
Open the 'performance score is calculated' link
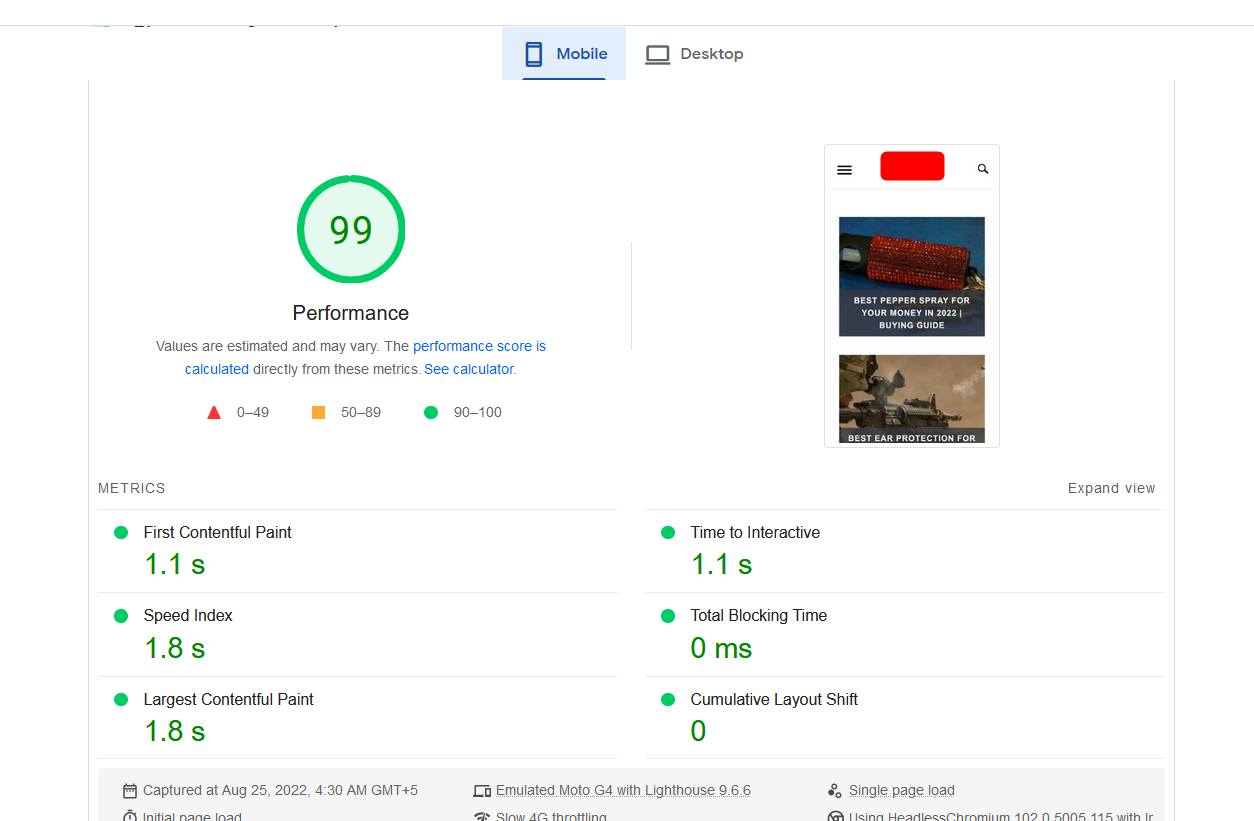pos(479,346)
